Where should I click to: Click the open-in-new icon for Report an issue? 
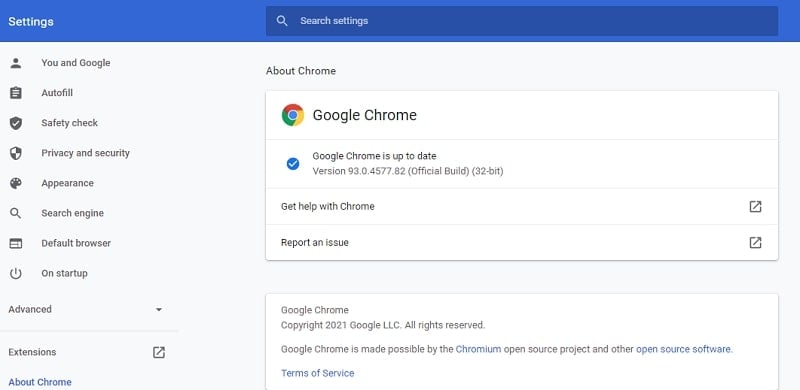(755, 242)
